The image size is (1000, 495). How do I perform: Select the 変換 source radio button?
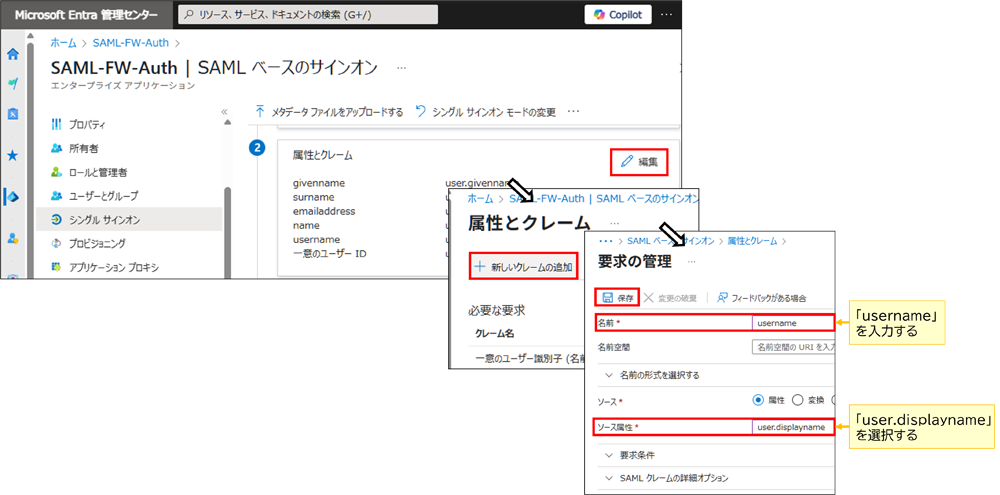pos(797,400)
